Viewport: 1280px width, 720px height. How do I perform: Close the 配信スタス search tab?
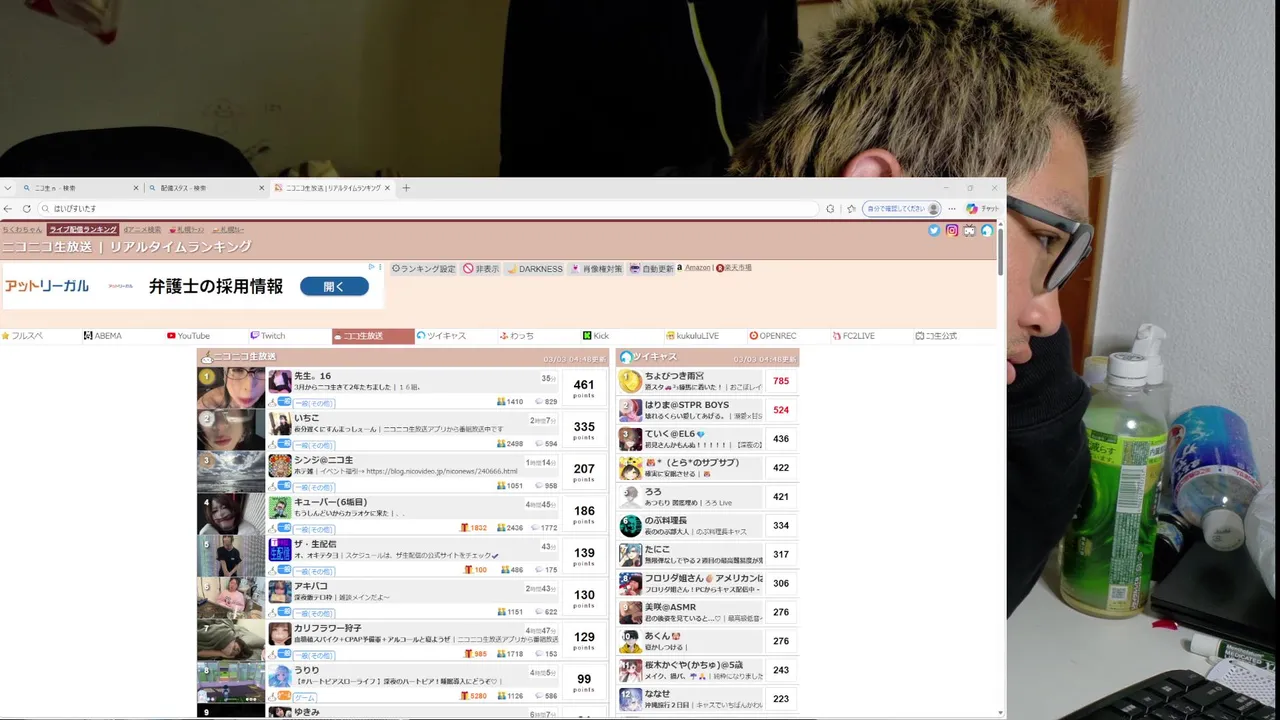[x=262, y=188]
